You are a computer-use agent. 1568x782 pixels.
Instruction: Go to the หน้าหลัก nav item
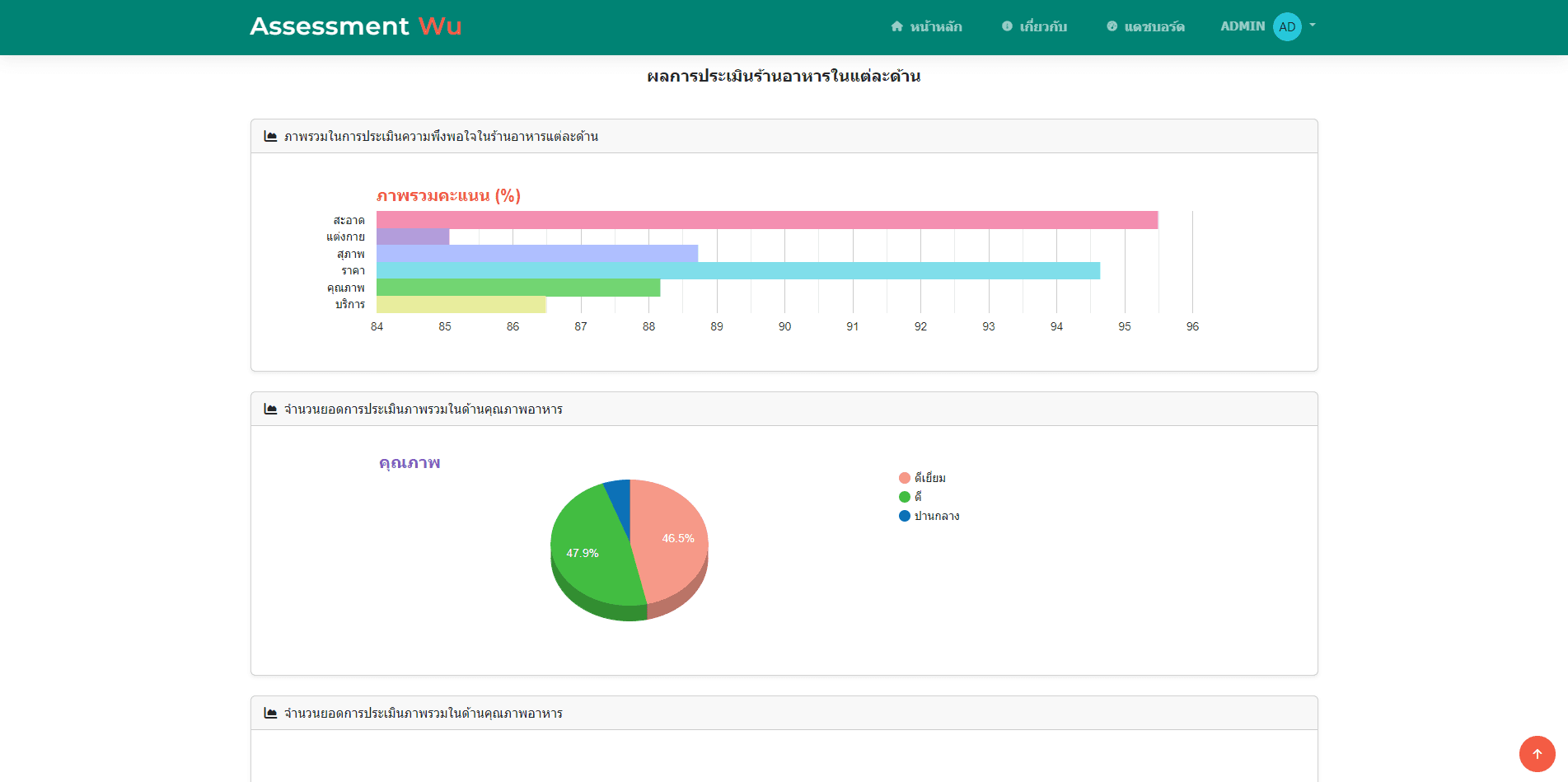(x=935, y=26)
